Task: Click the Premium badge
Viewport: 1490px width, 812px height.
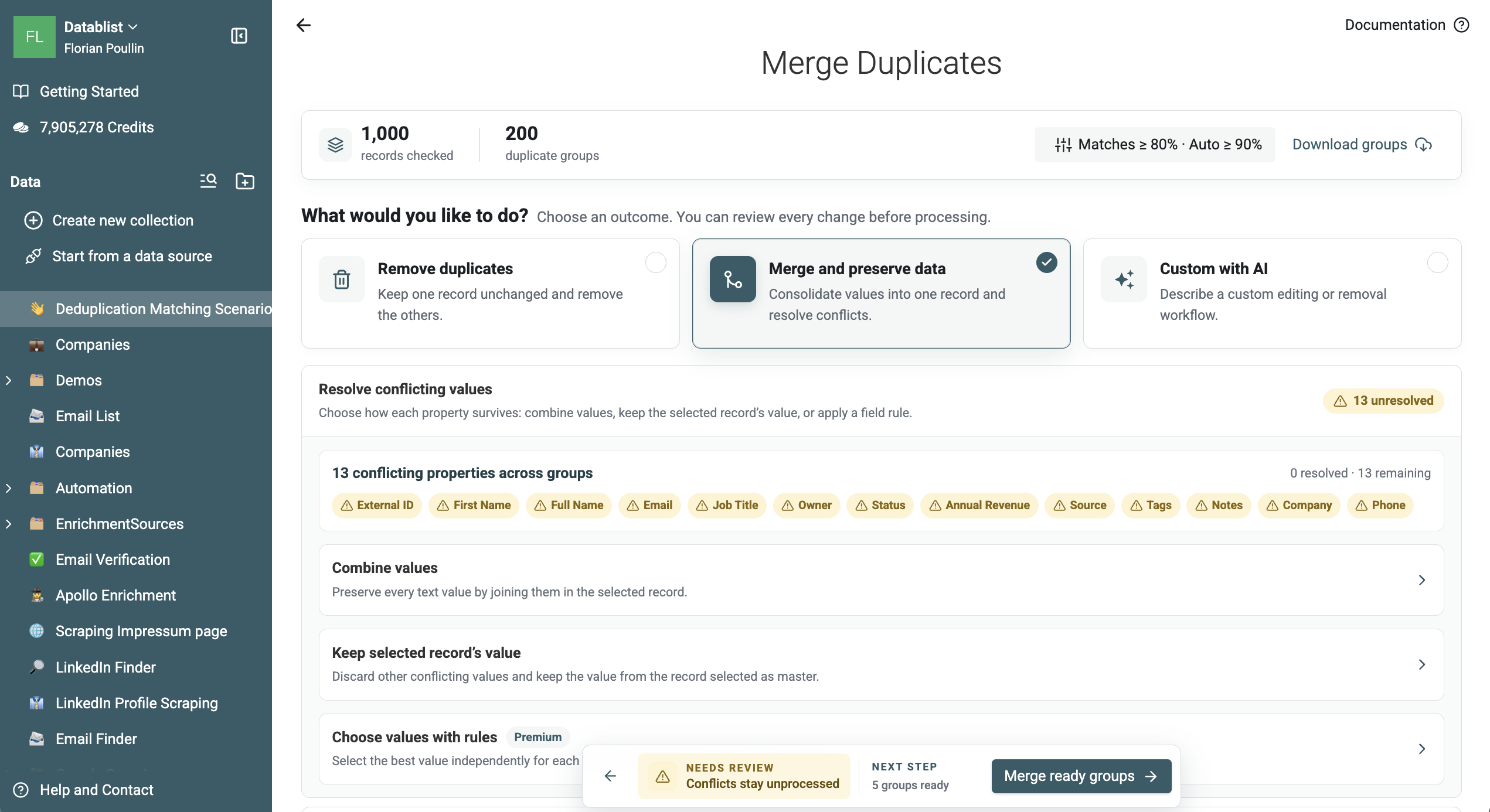Action: pyautogui.click(x=538, y=737)
